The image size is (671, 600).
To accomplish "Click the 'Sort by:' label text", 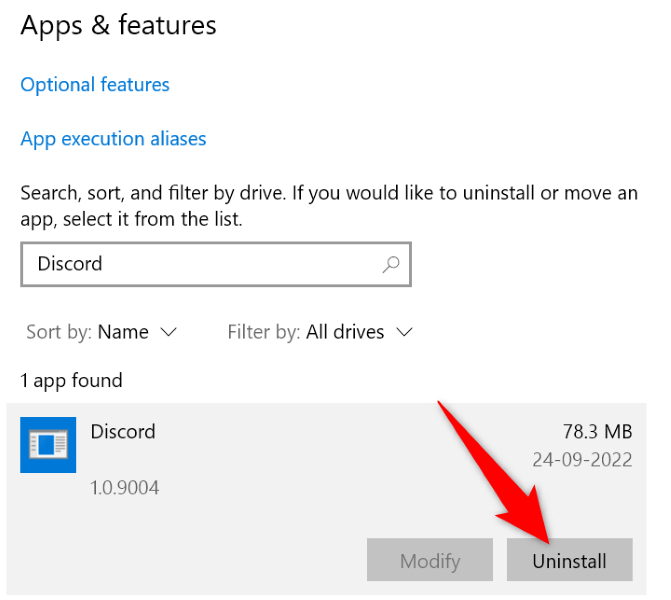I will coord(57,331).
